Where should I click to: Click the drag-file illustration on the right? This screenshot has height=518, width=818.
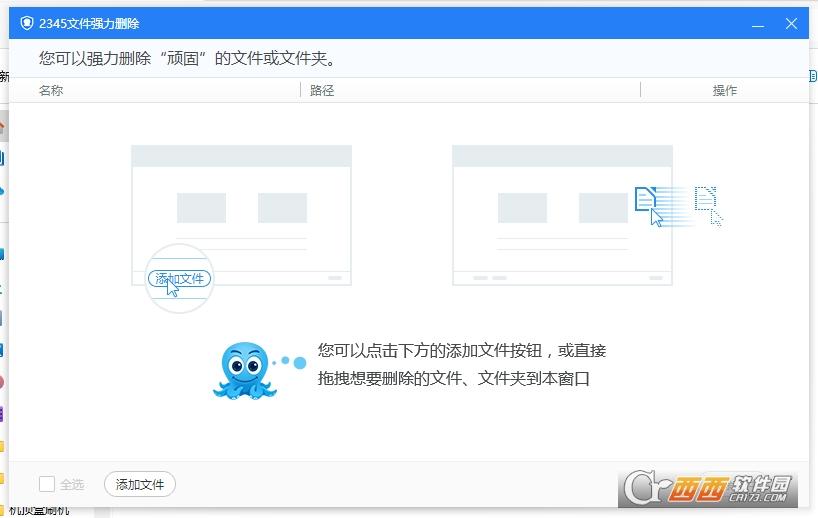click(587, 215)
